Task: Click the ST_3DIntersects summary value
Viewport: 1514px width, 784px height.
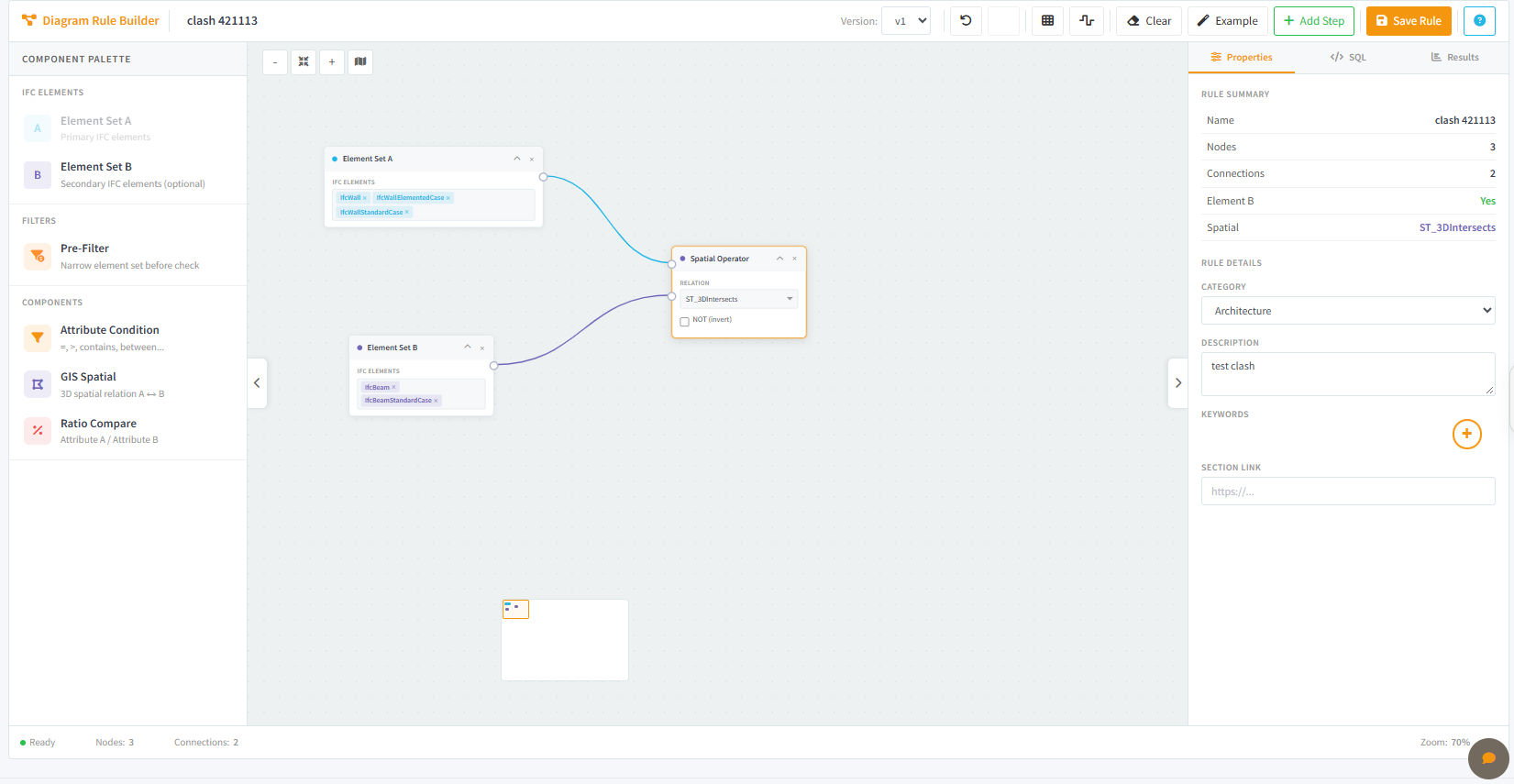Action: (1457, 227)
